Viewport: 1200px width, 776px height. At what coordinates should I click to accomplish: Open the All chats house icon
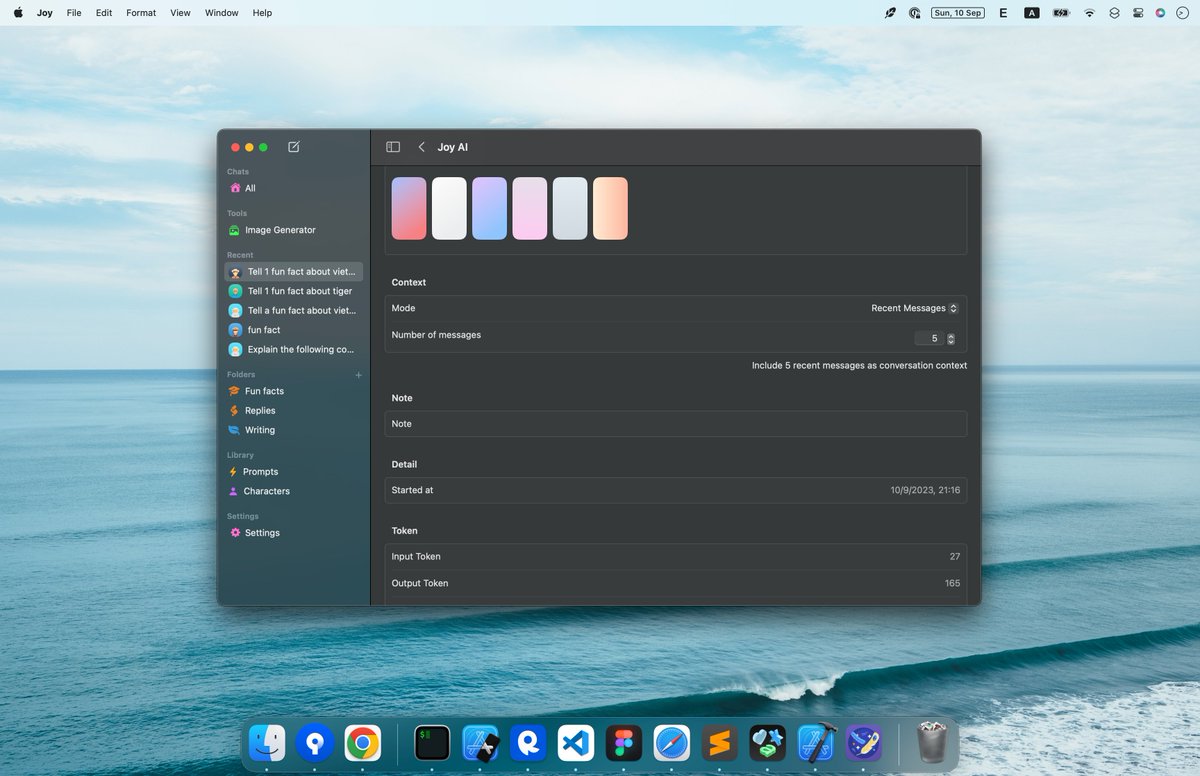[235, 188]
